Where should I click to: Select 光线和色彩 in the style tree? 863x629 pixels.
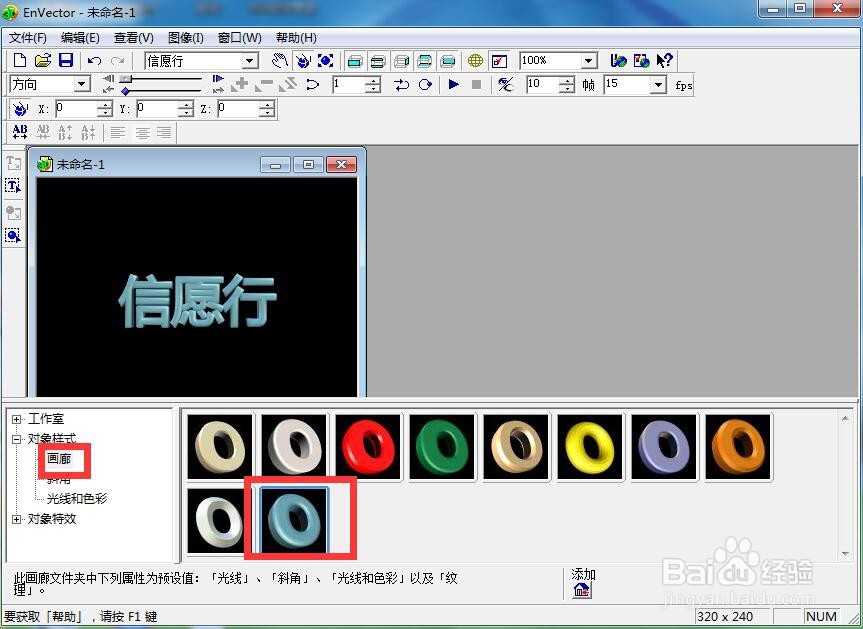tap(77, 499)
